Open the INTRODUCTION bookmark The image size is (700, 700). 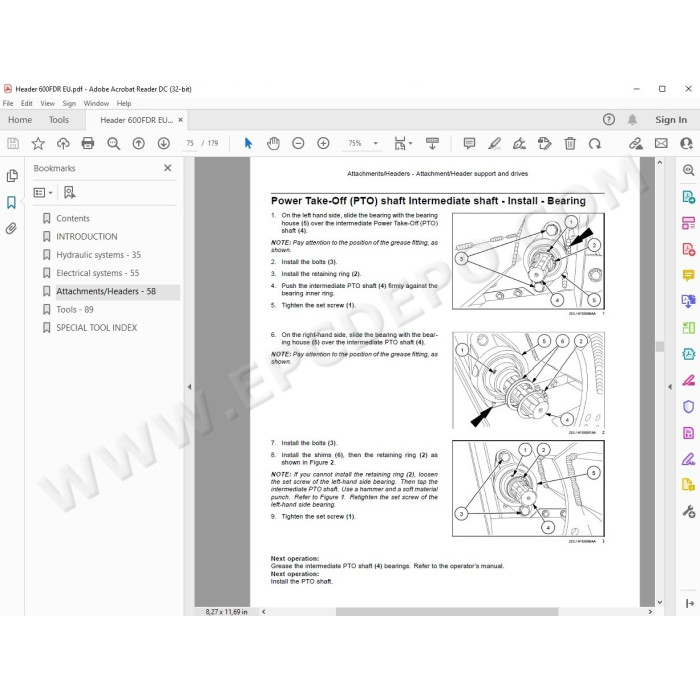87,237
